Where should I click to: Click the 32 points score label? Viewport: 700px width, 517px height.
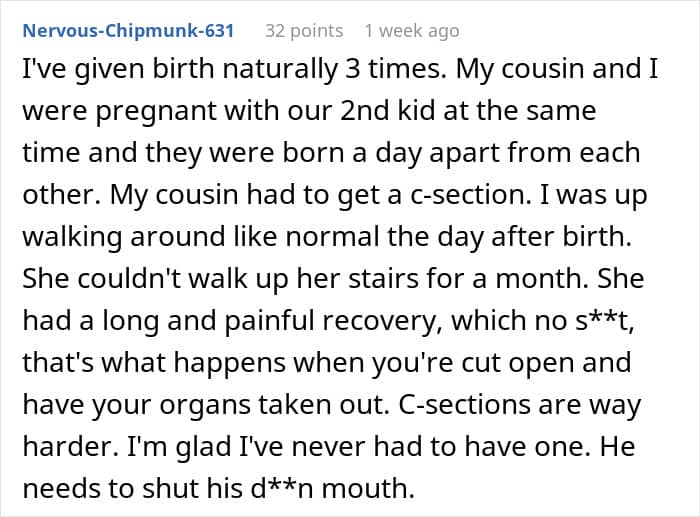(304, 31)
